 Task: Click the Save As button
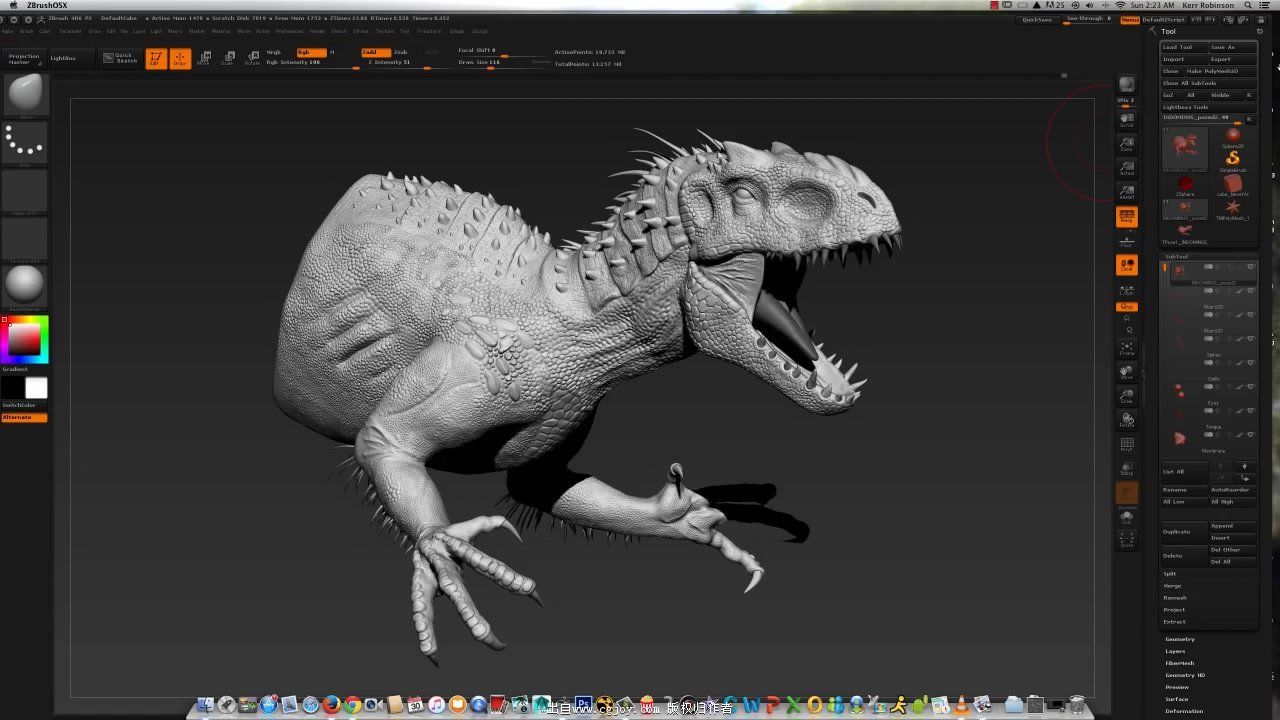[x=1232, y=47]
